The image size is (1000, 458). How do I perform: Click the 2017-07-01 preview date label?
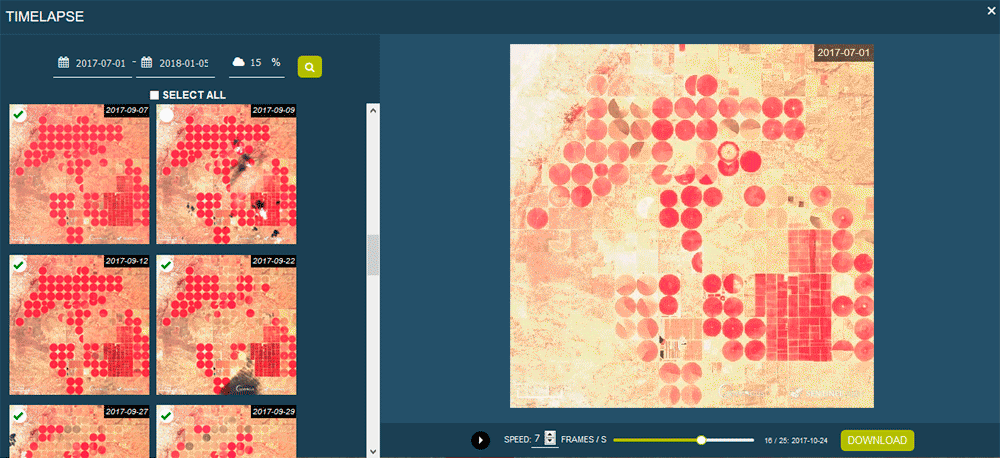click(843, 52)
